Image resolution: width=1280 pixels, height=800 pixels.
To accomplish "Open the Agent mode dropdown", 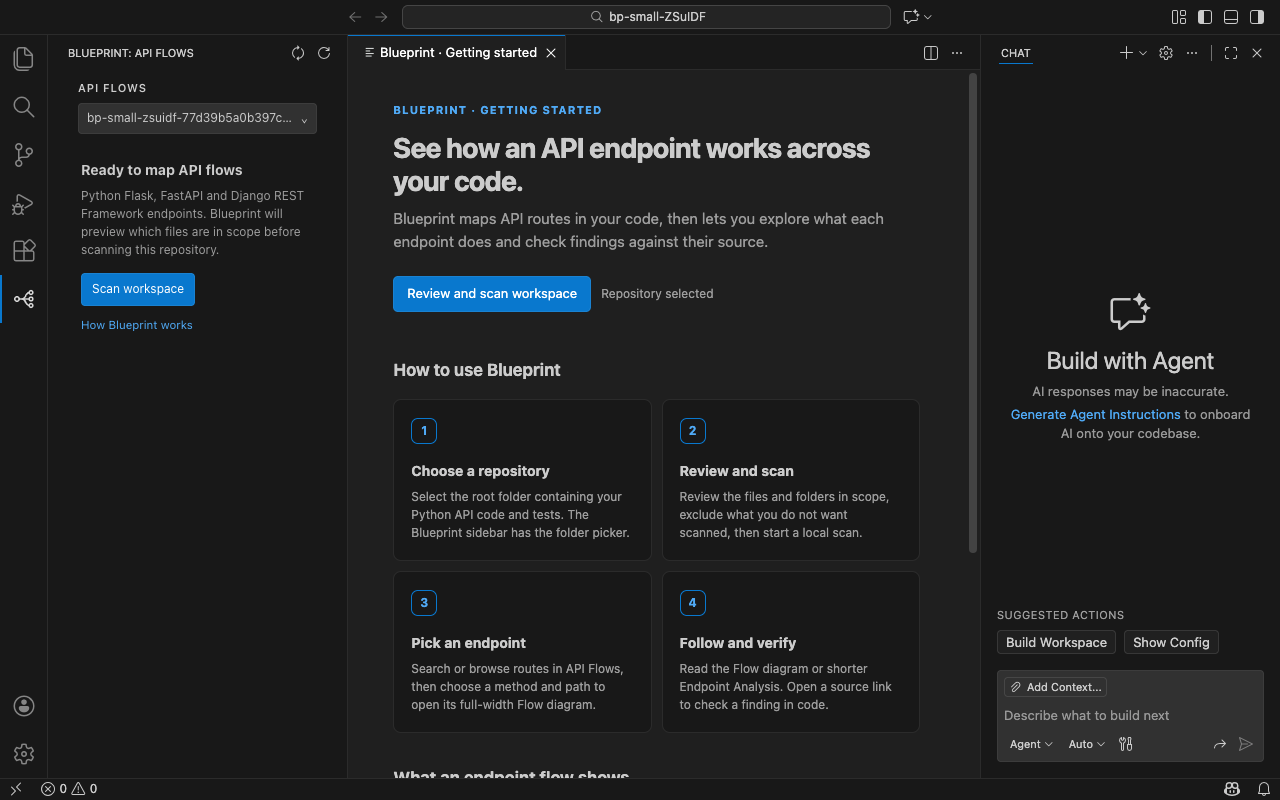I will click(x=1031, y=744).
